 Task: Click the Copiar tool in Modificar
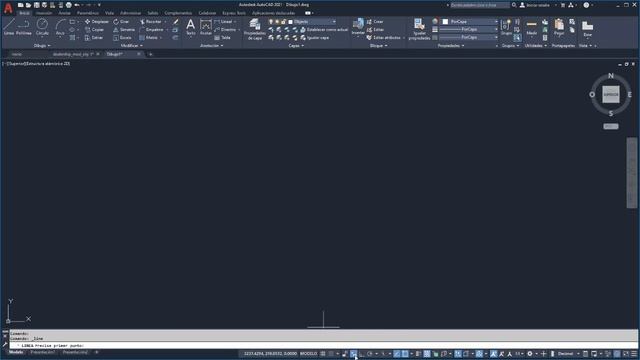pyautogui.click(x=95, y=30)
